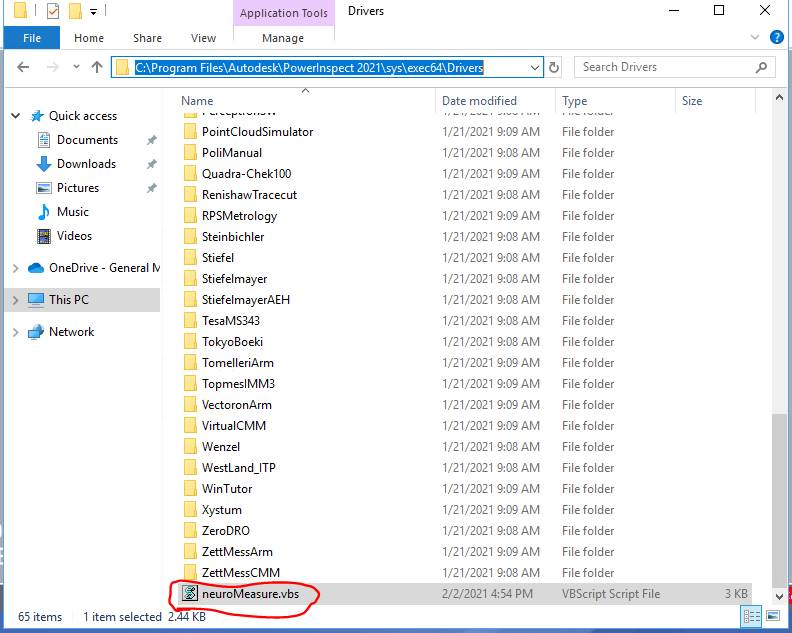Open the Home ribbon tab
The image size is (792, 633).
pos(89,38)
